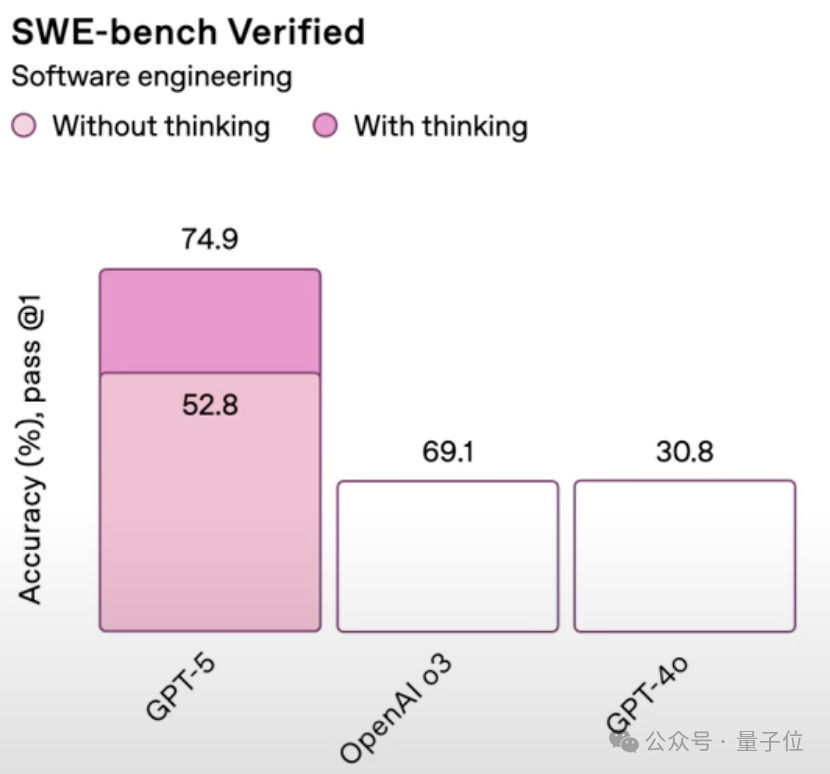Viewport: 830px width, 774px height.
Task: Click the 52.8 value label
Action: pos(210,406)
